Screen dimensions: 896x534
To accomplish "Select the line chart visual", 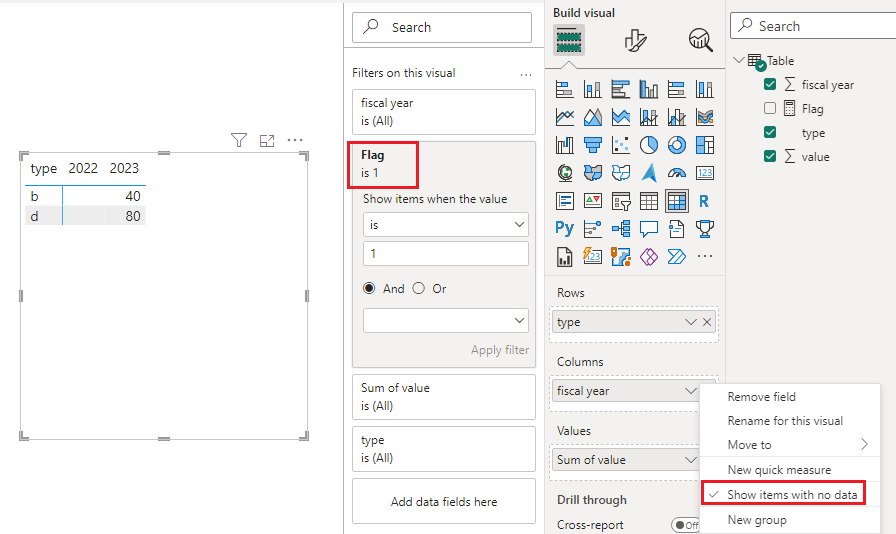I will coord(565,117).
